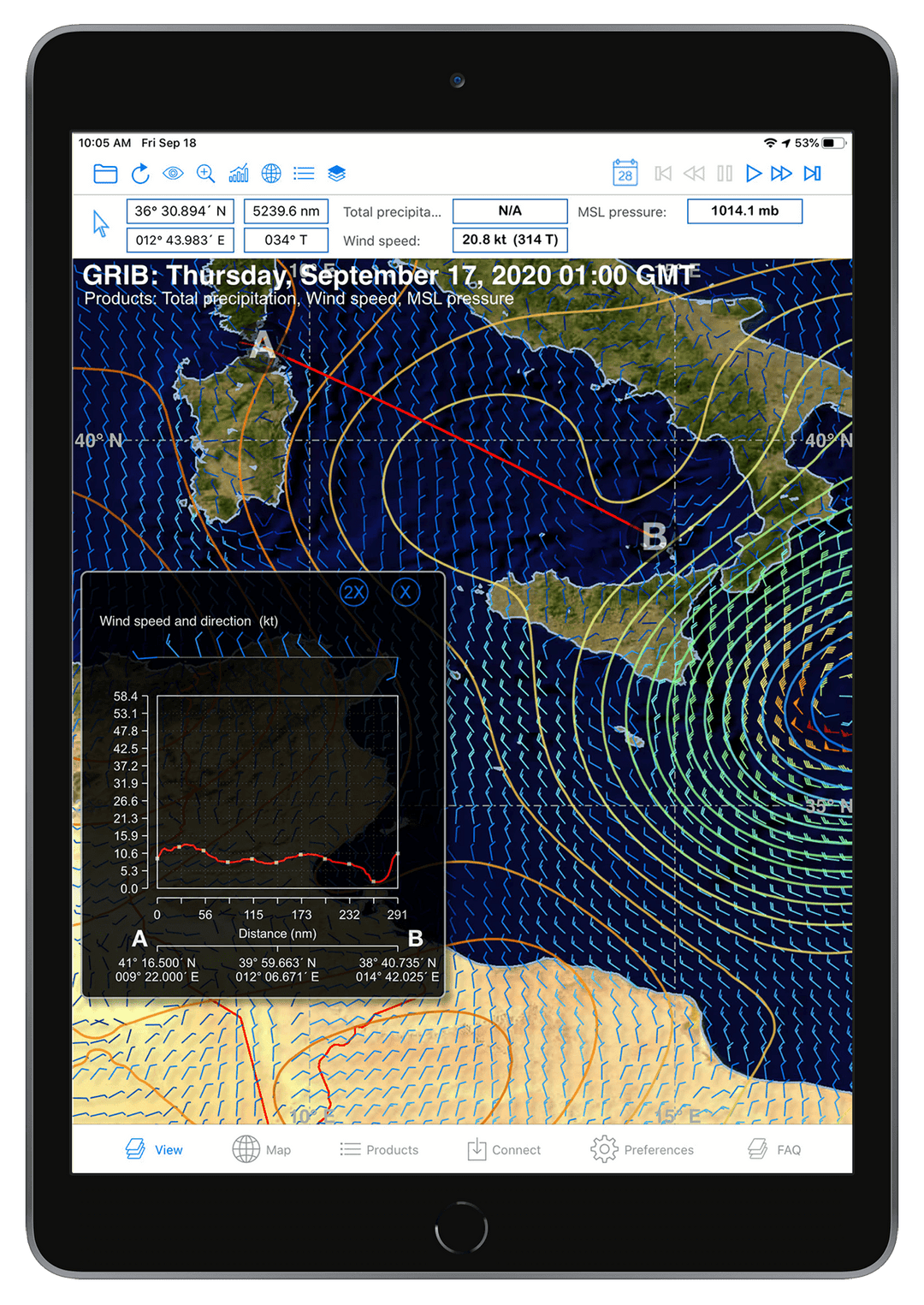Screen dimensions: 924x1305
Task: Fast forward the forecast animation
Action: (x=781, y=174)
